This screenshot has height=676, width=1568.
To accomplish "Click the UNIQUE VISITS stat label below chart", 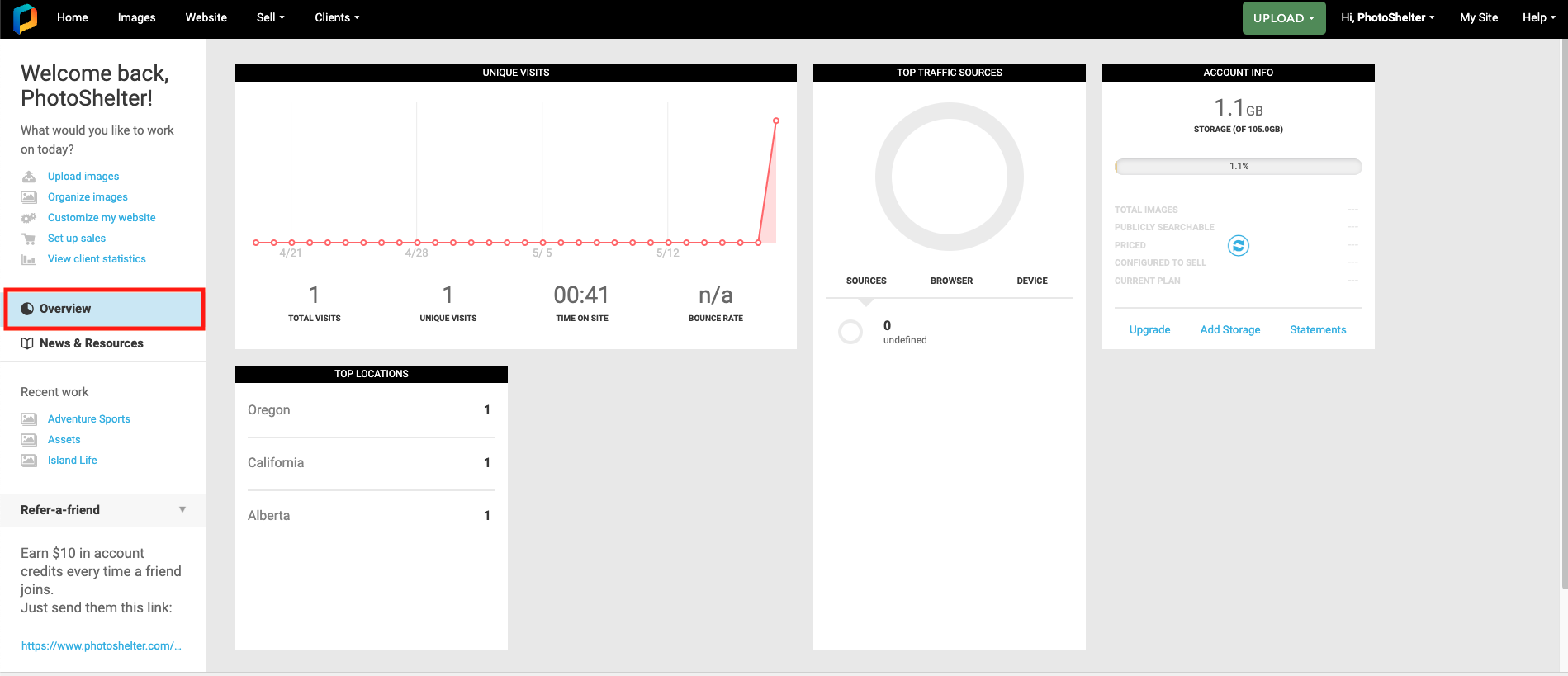I will tap(448, 319).
